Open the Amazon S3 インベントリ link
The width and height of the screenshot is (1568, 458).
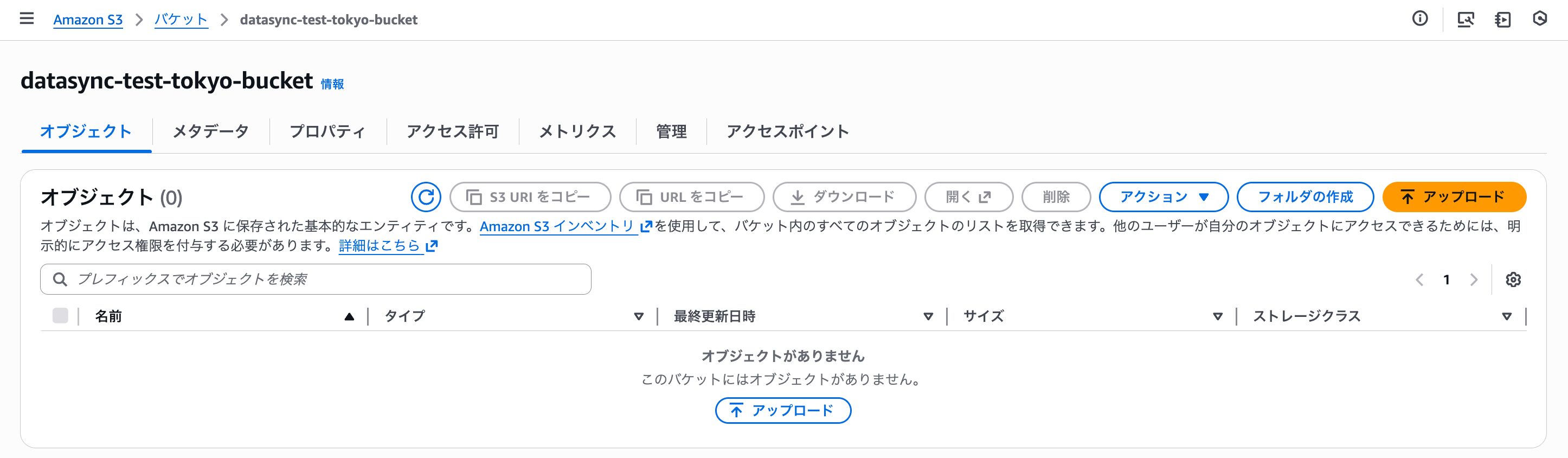pos(557,227)
